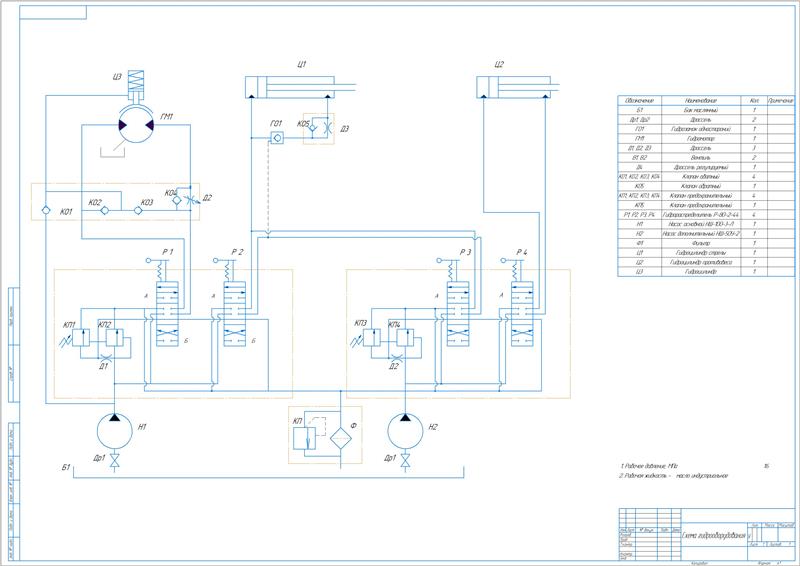
Task: Select the Р 2 distributor valve block
Action: point(234,313)
